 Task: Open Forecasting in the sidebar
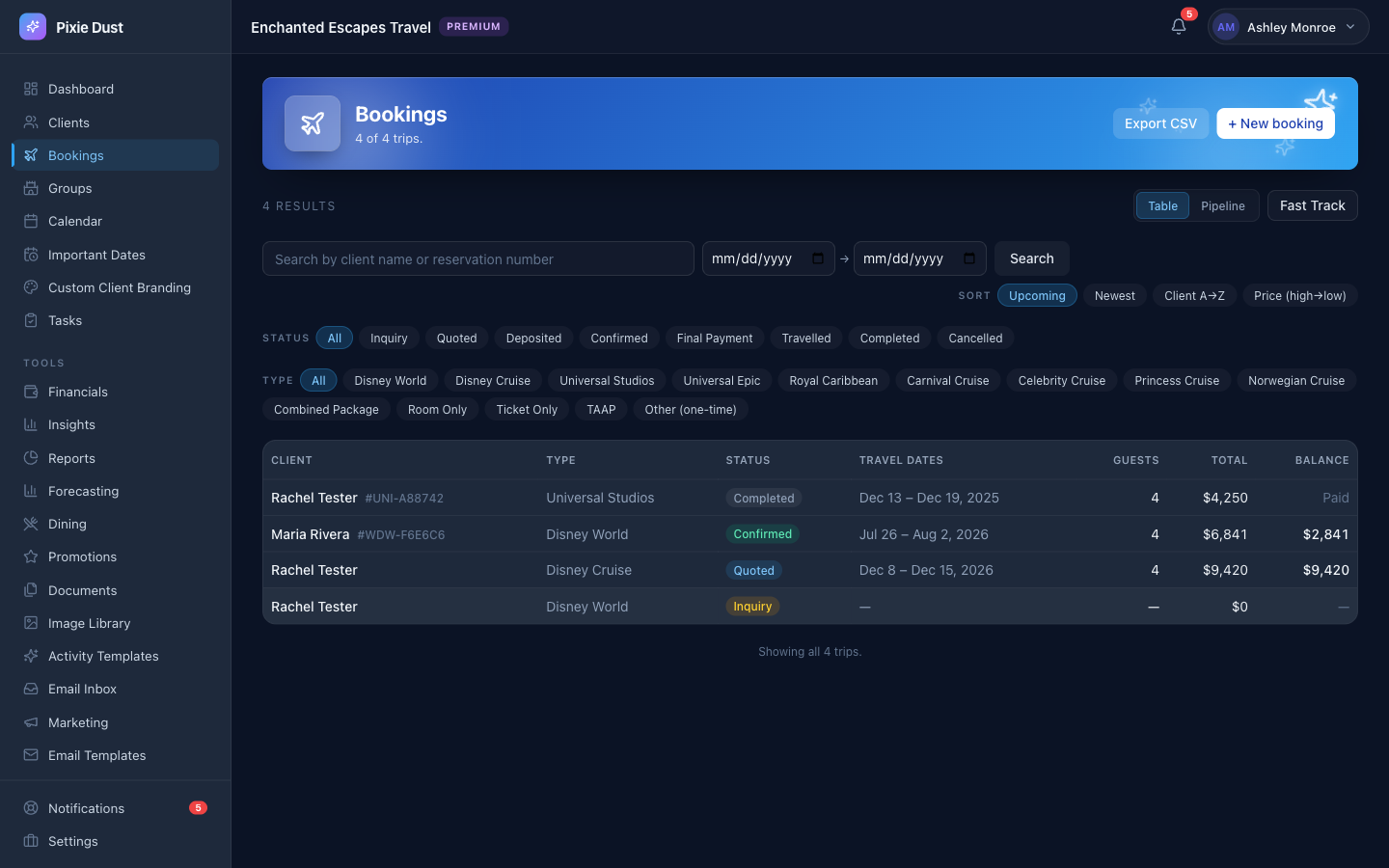[116, 491]
